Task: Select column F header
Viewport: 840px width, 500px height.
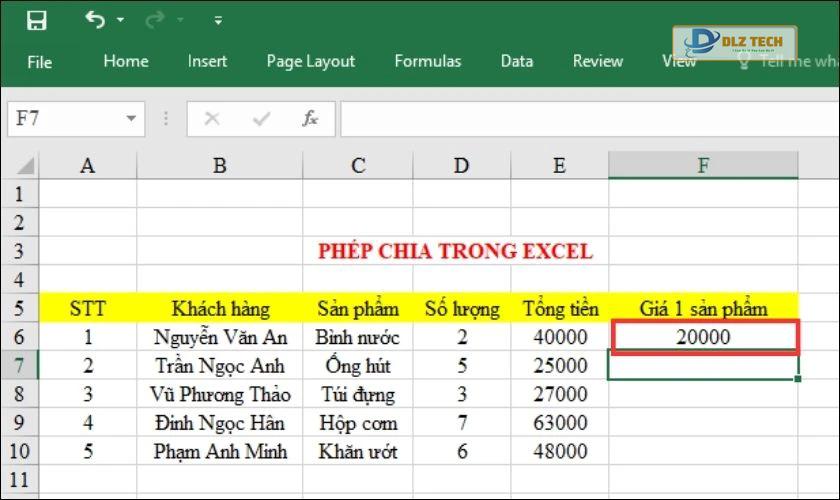Action: click(703, 165)
